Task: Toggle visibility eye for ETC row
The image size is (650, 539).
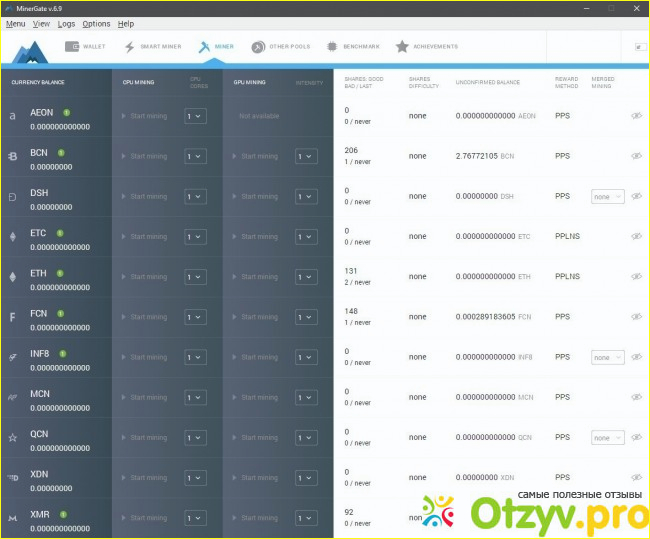Action: (x=636, y=236)
